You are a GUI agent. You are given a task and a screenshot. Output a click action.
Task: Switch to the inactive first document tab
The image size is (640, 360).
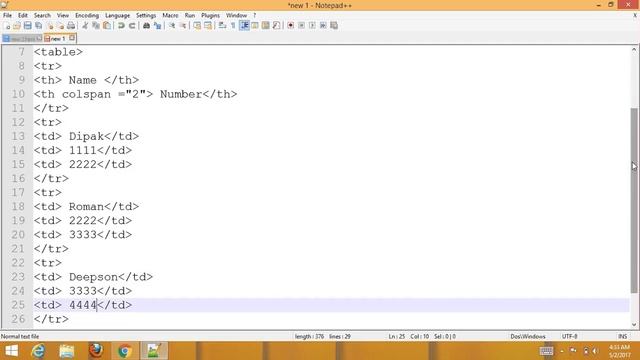(22, 39)
